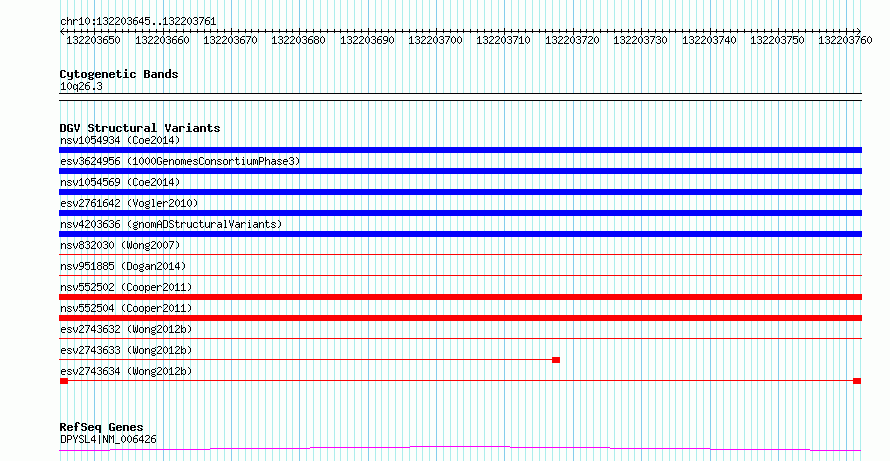Click ruler position 132203700
890x461 pixels.
click(x=435, y=40)
